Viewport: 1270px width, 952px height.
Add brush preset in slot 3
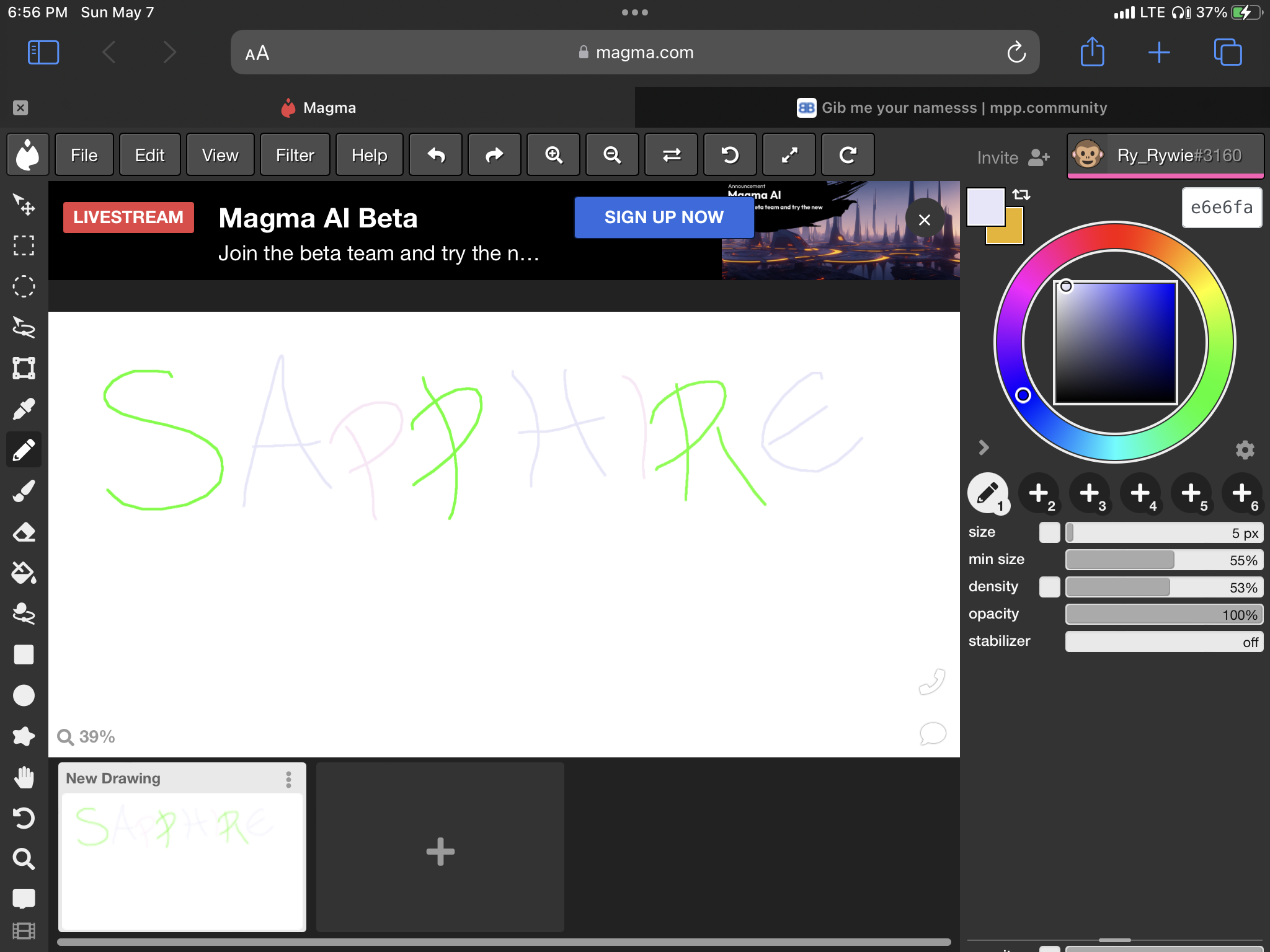[1090, 493]
